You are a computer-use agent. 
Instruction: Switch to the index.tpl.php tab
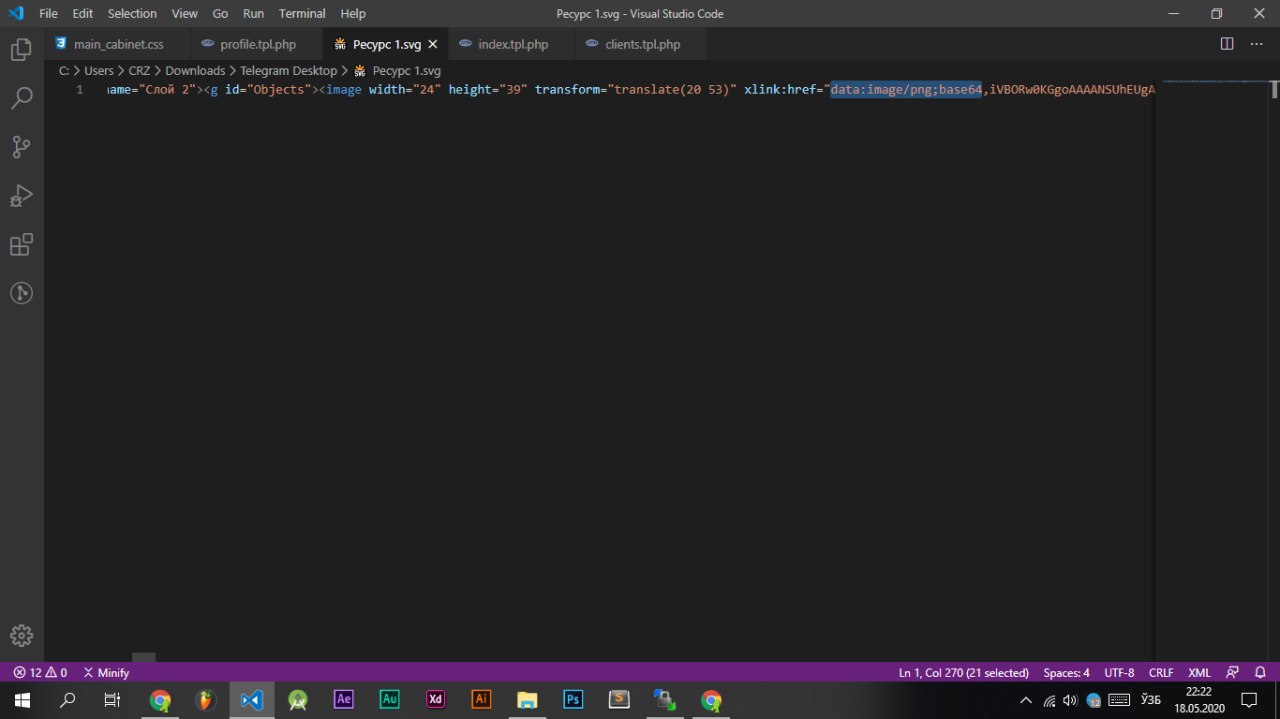point(512,44)
